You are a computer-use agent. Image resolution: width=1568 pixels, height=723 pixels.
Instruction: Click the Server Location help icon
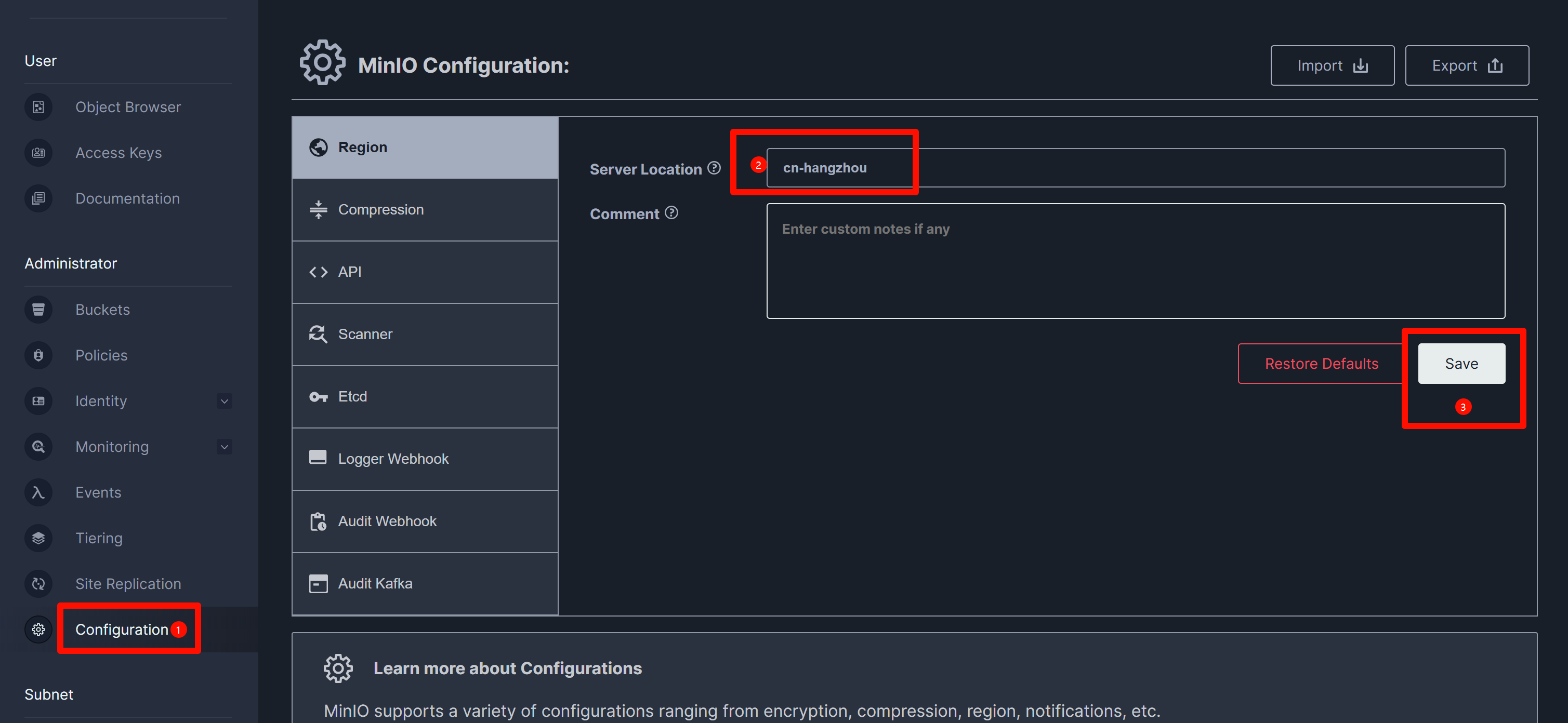pyautogui.click(x=714, y=168)
